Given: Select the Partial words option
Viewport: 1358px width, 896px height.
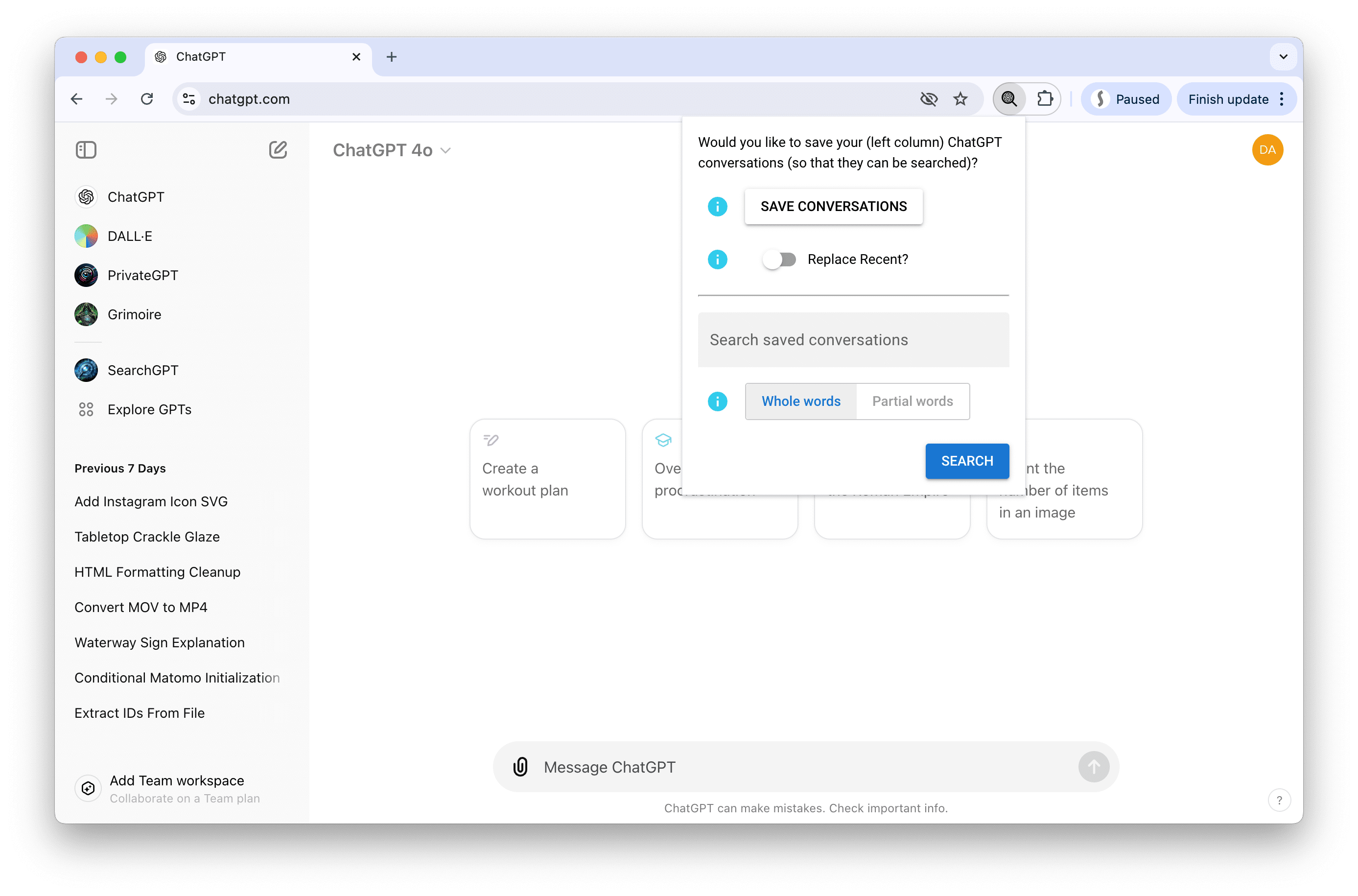Looking at the screenshot, I should 913,401.
